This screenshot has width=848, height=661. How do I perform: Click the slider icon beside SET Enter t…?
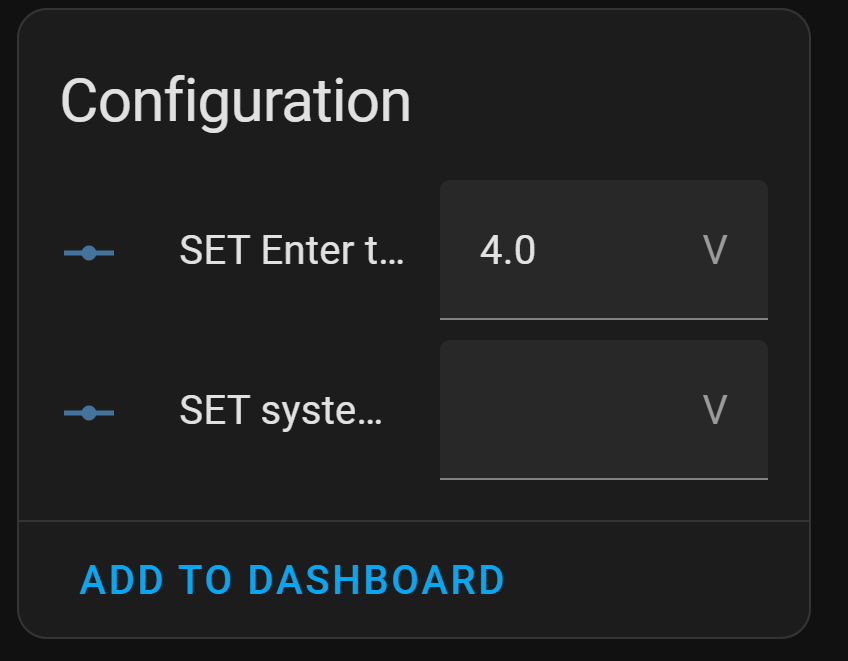pyautogui.click(x=89, y=253)
